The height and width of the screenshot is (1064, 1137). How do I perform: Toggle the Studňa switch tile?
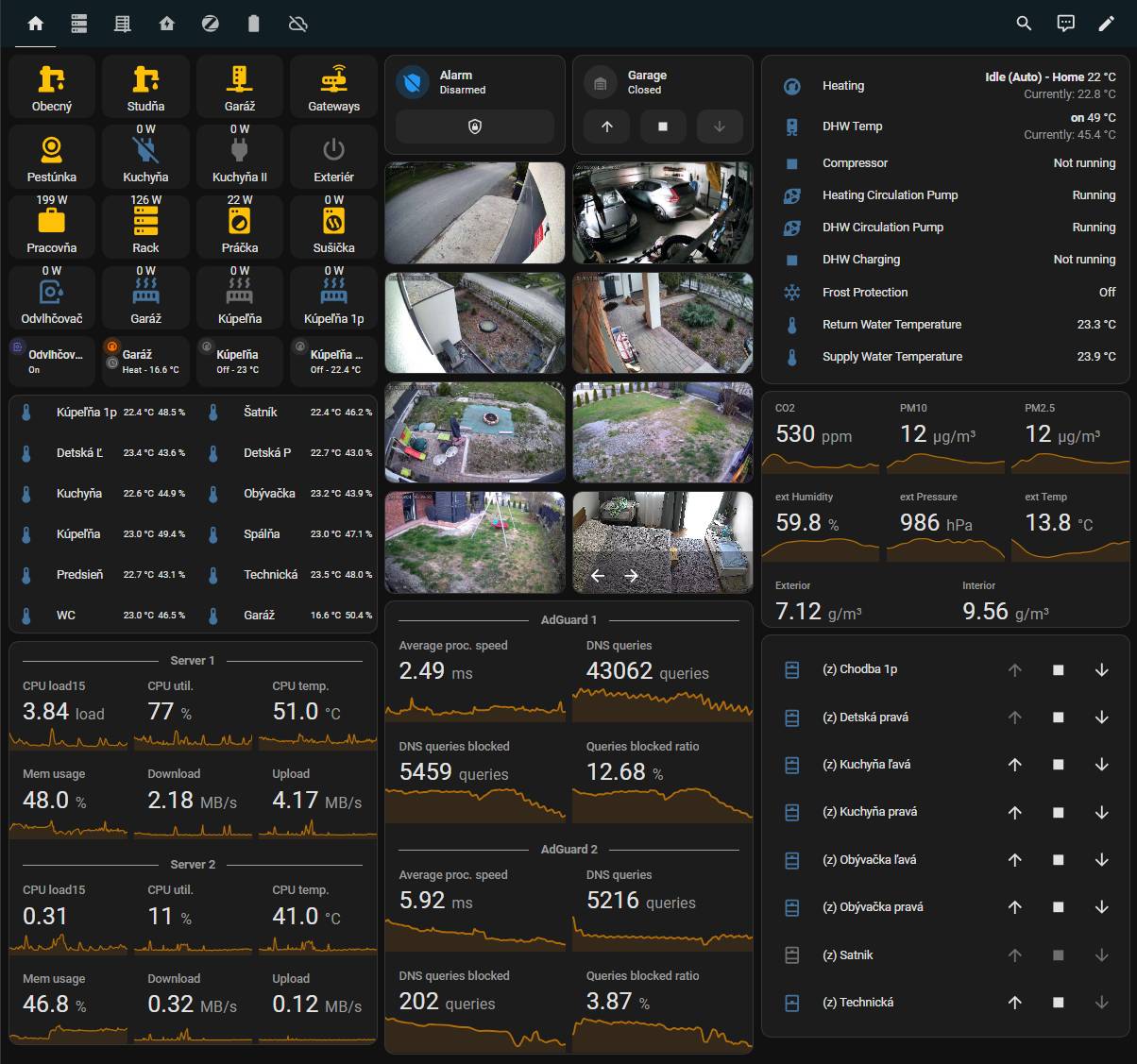coord(145,86)
